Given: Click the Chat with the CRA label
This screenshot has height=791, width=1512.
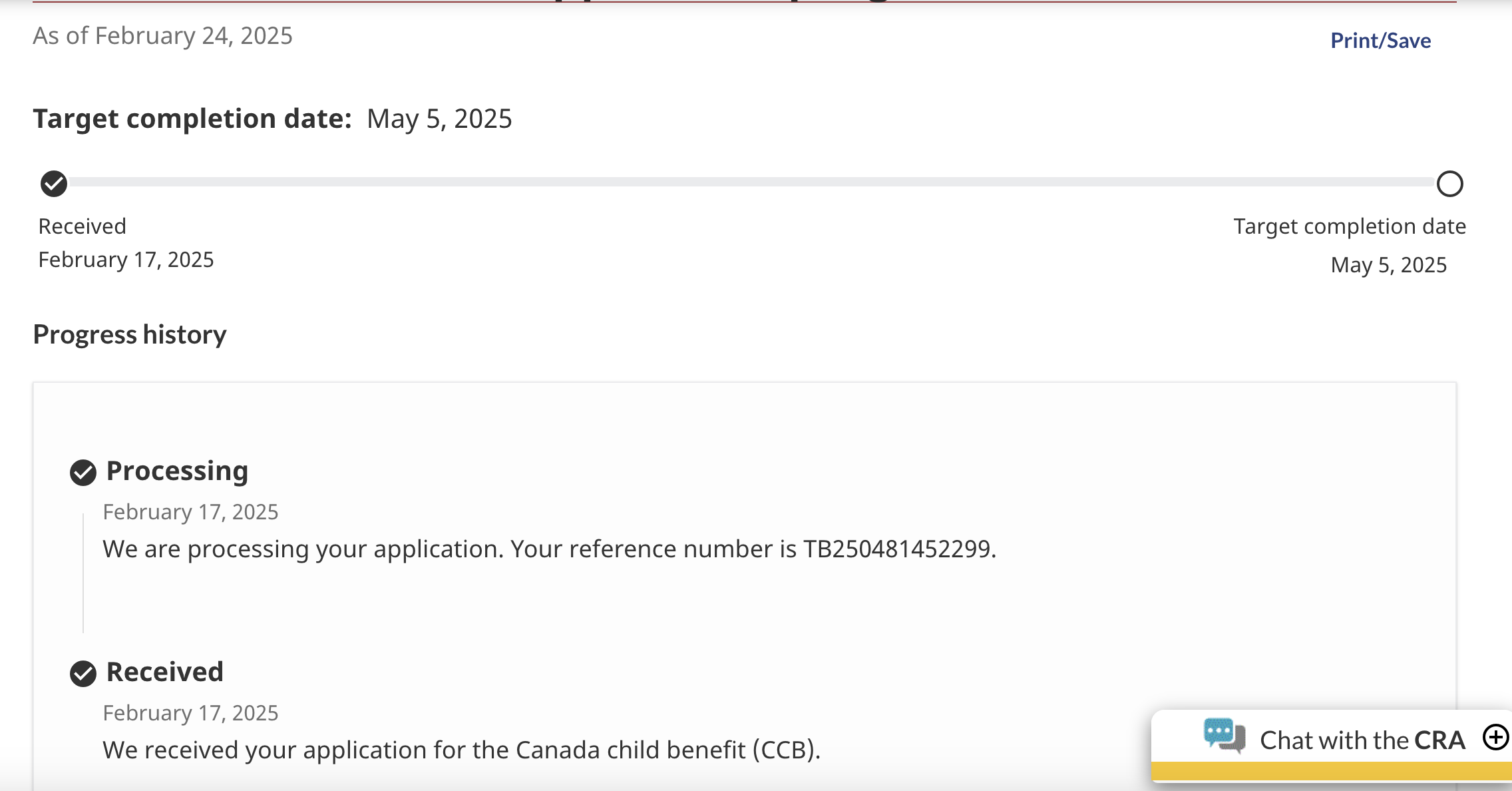Looking at the screenshot, I should tap(1362, 740).
